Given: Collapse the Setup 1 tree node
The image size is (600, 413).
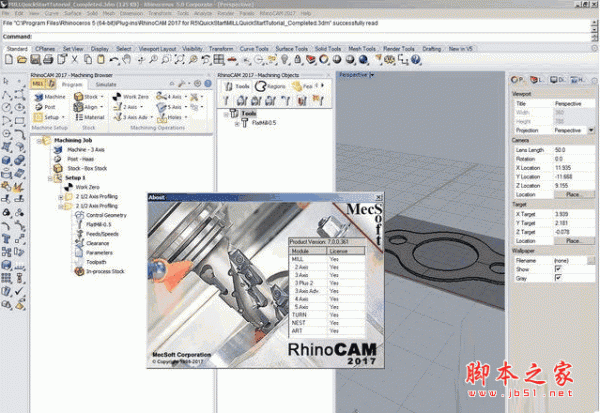Looking at the screenshot, I should point(50,178).
